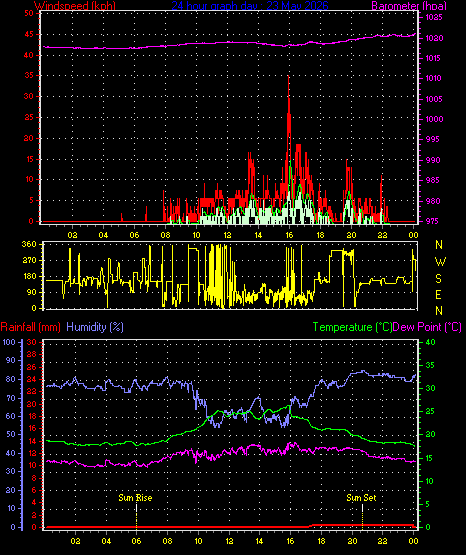Viewport: 466px width, 555px height.
Task: Click the 975 barometer axis value
Action: (x=432, y=221)
